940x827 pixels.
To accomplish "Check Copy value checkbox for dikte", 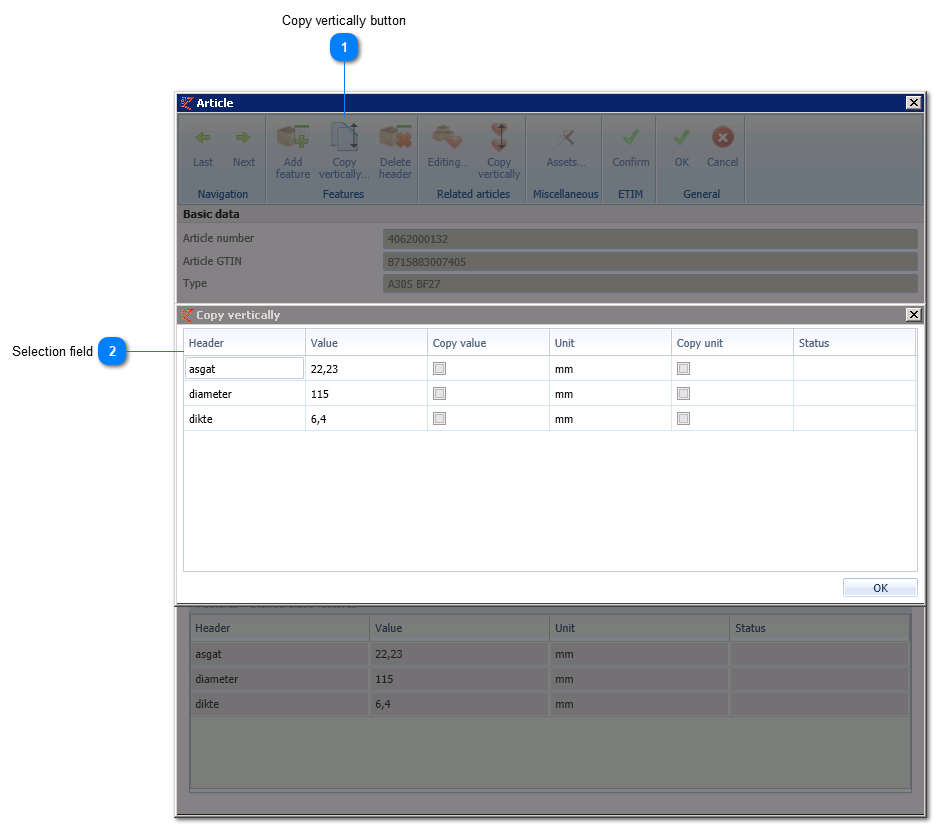I will point(439,419).
